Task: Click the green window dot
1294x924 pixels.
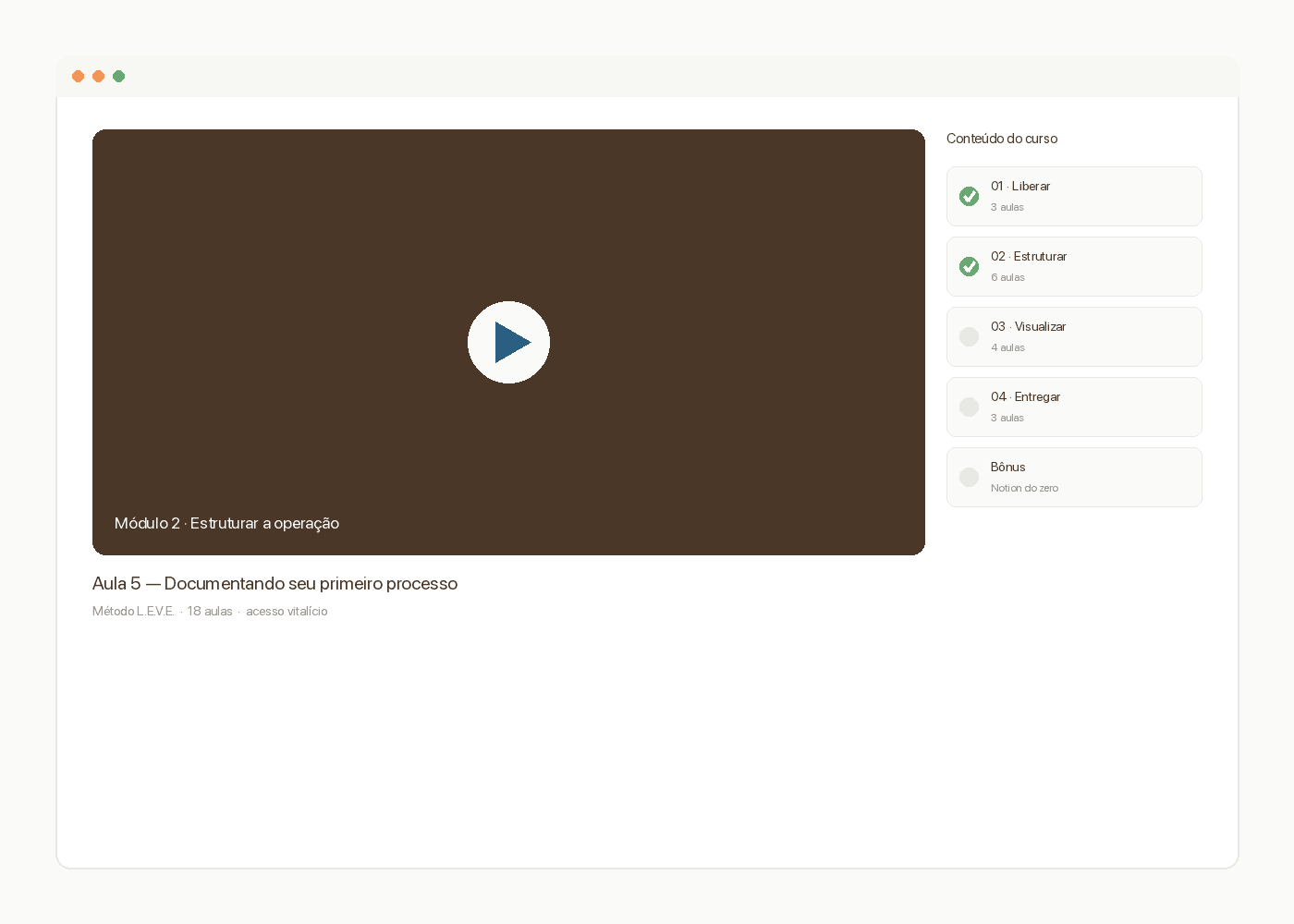Action: (x=118, y=76)
